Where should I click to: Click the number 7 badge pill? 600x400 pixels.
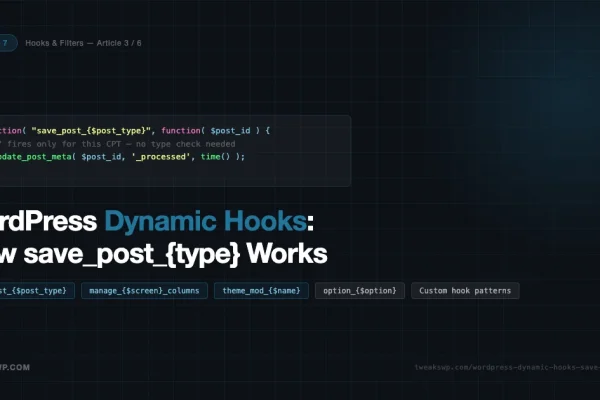[x=6, y=43]
